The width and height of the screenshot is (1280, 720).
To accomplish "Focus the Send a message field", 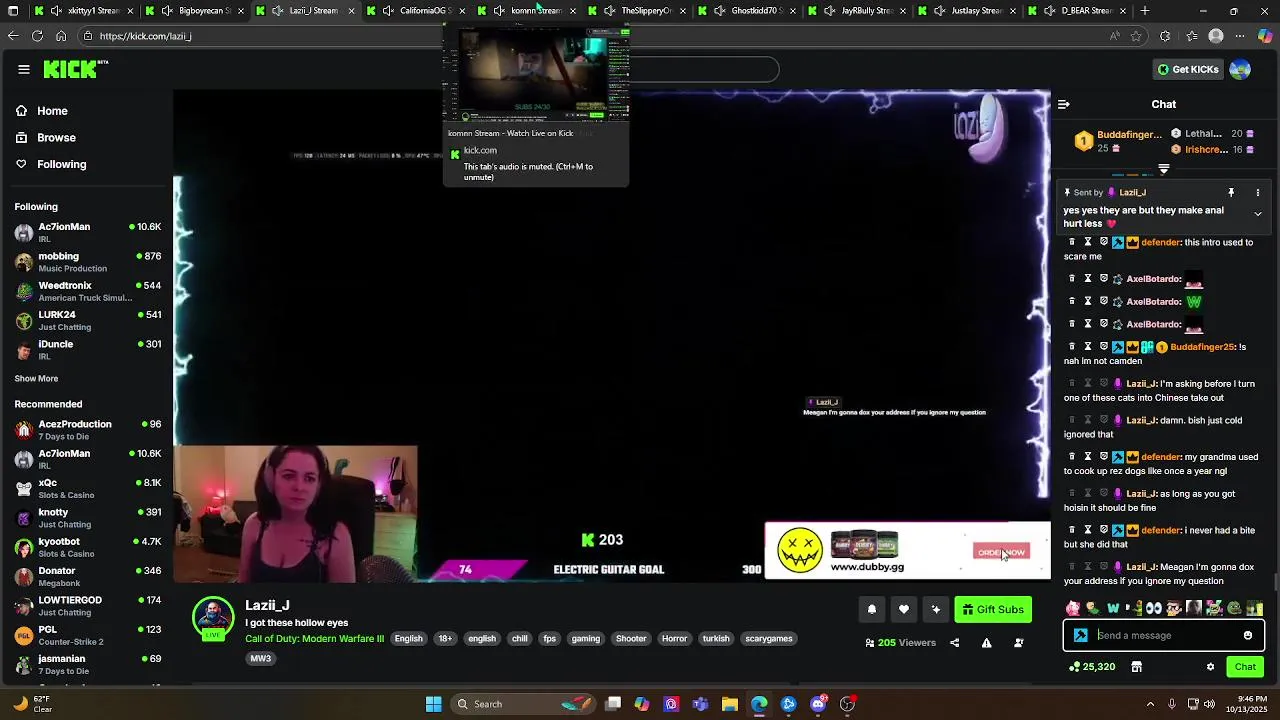I will point(1165,635).
